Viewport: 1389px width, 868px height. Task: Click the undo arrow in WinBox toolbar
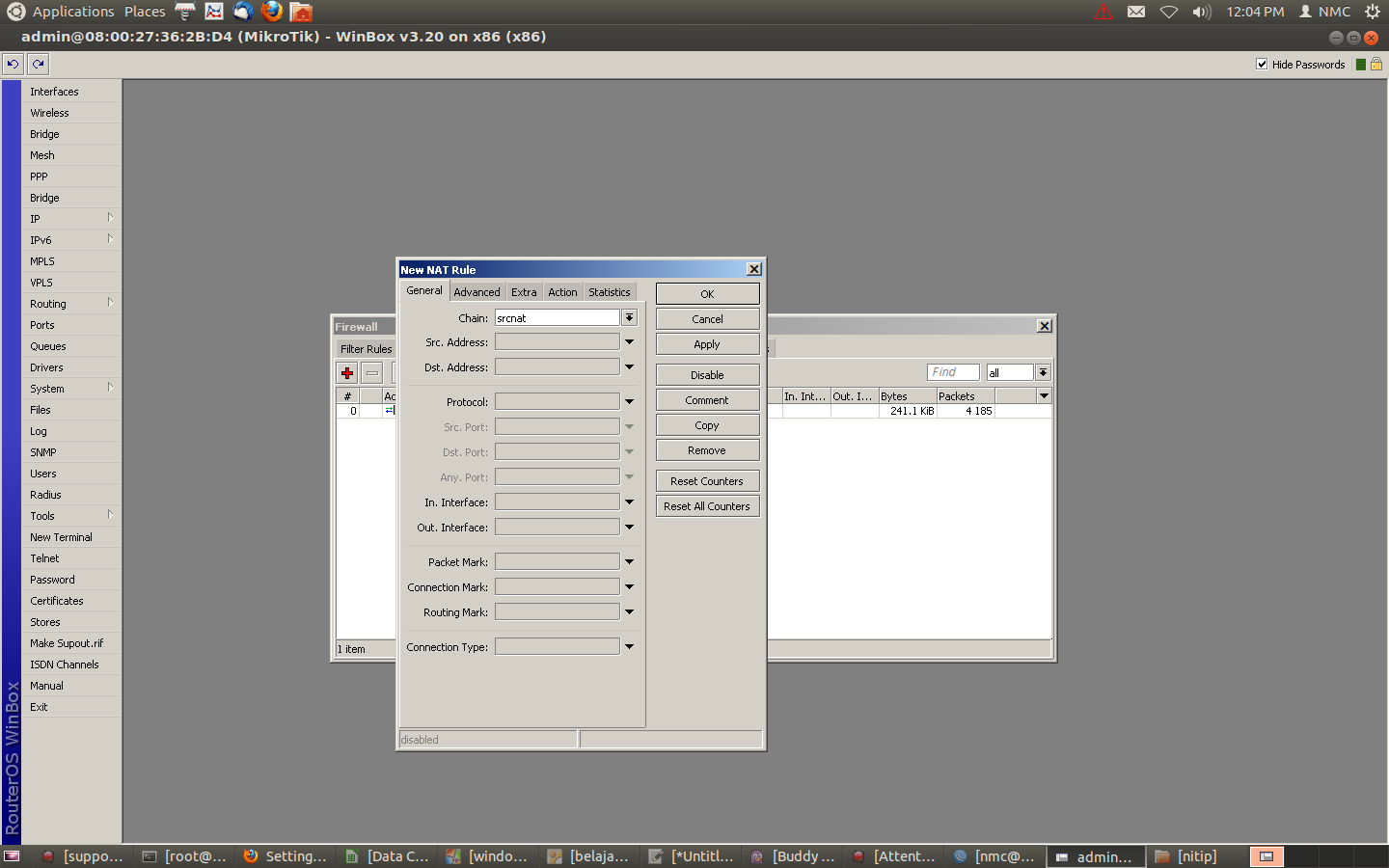tap(13, 64)
